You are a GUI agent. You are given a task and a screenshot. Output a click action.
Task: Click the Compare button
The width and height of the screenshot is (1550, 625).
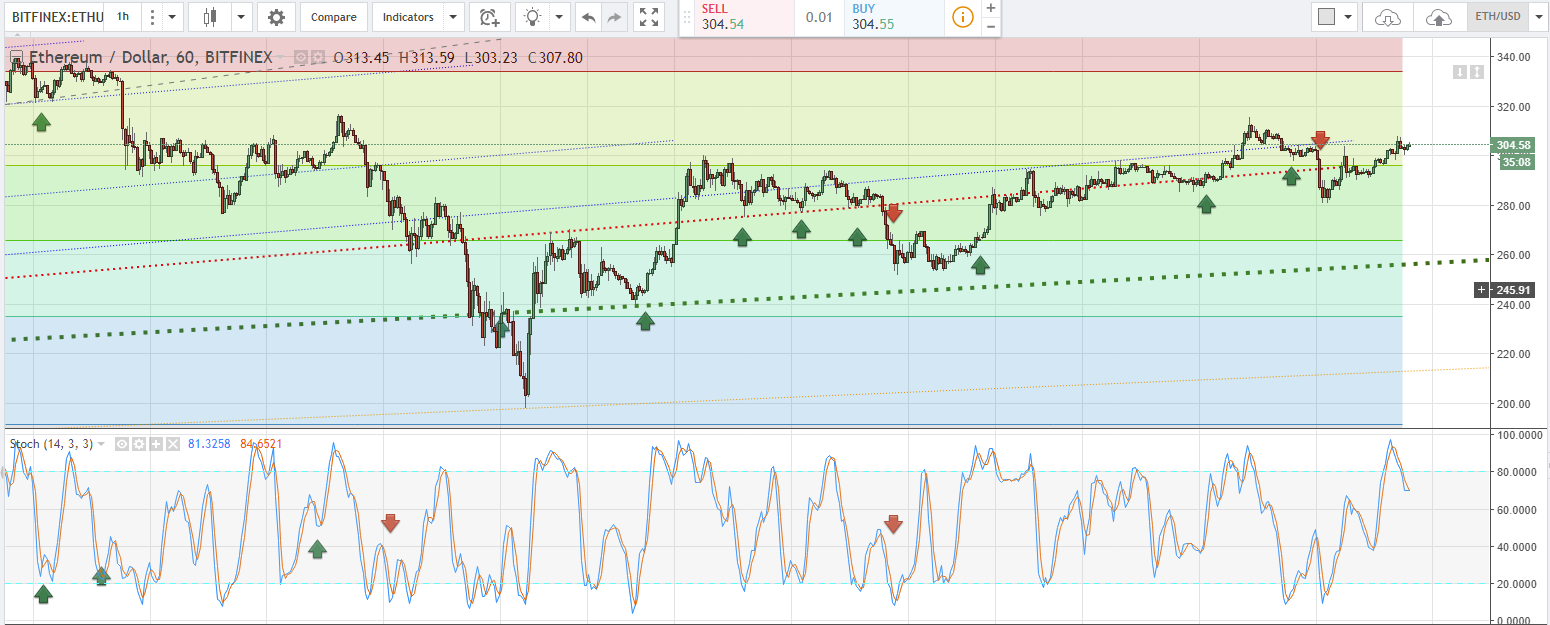pyautogui.click(x=333, y=17)
